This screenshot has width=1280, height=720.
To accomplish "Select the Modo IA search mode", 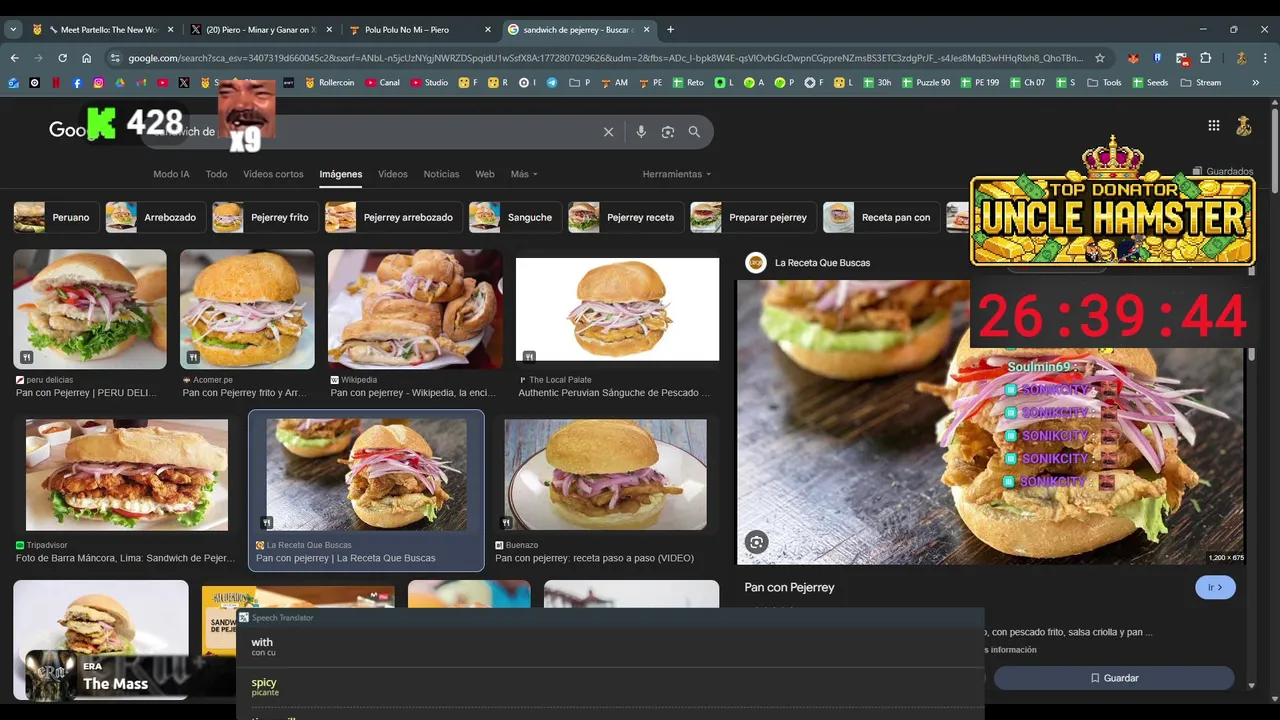I will pos(171,174).
